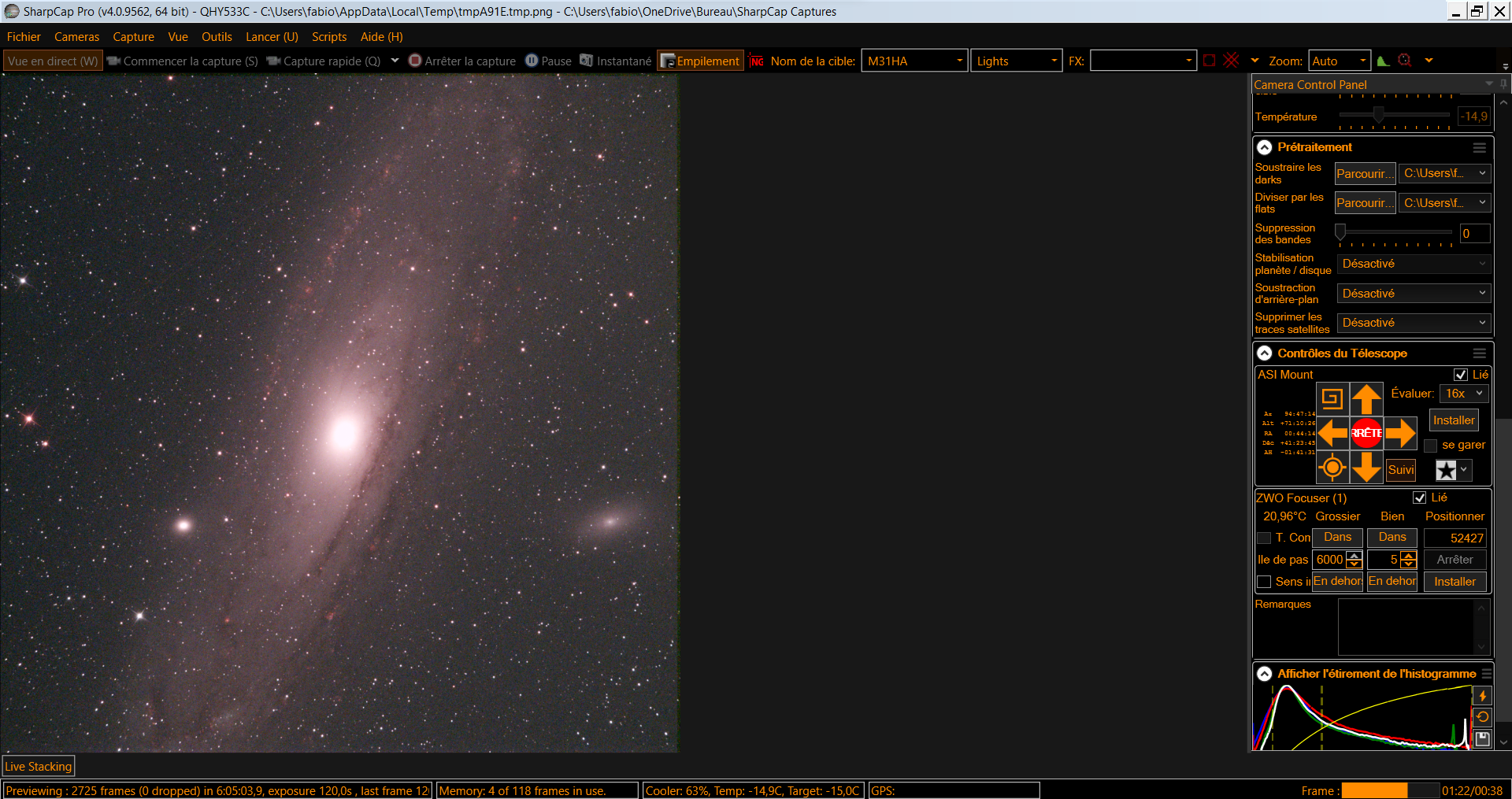This screenshot has width=1512, height=799.
Task: Toggle the red square selection area icon
Action: 1210,61
